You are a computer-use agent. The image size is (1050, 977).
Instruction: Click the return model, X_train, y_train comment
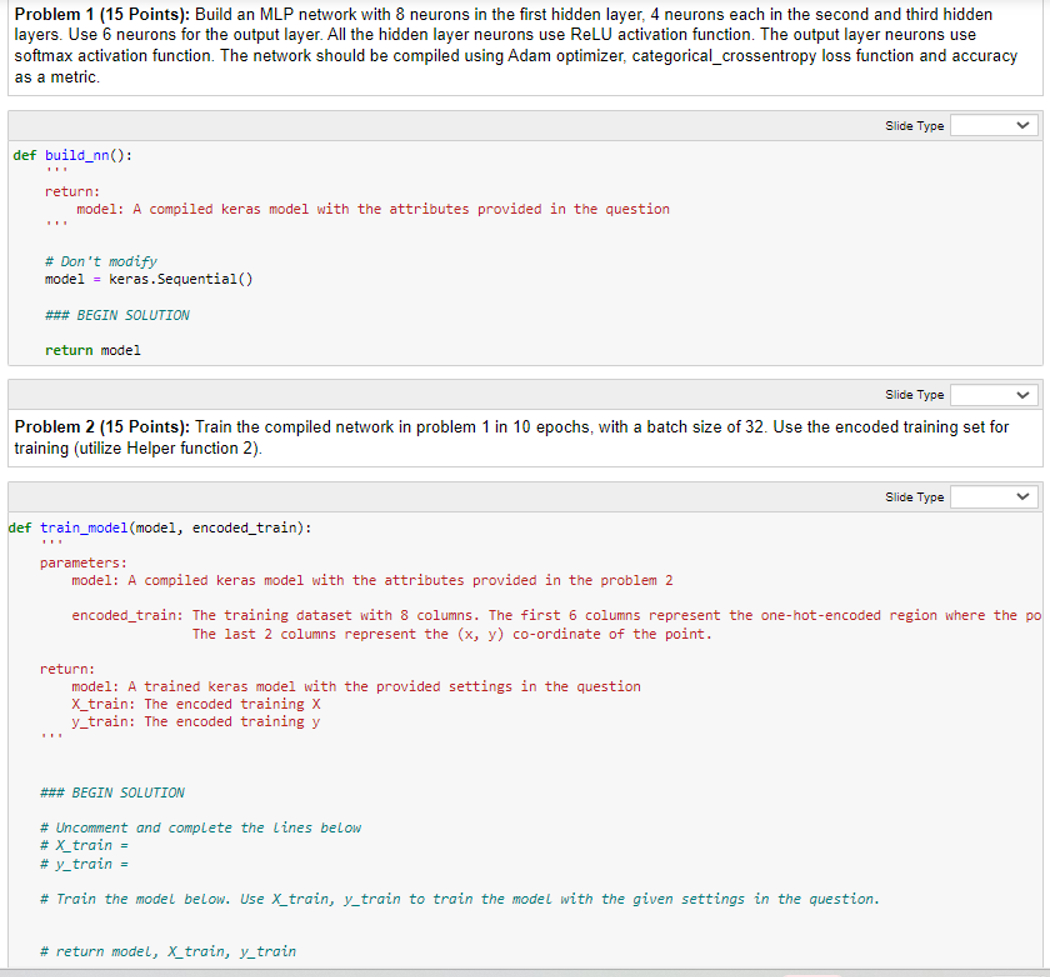click(165, 951)
